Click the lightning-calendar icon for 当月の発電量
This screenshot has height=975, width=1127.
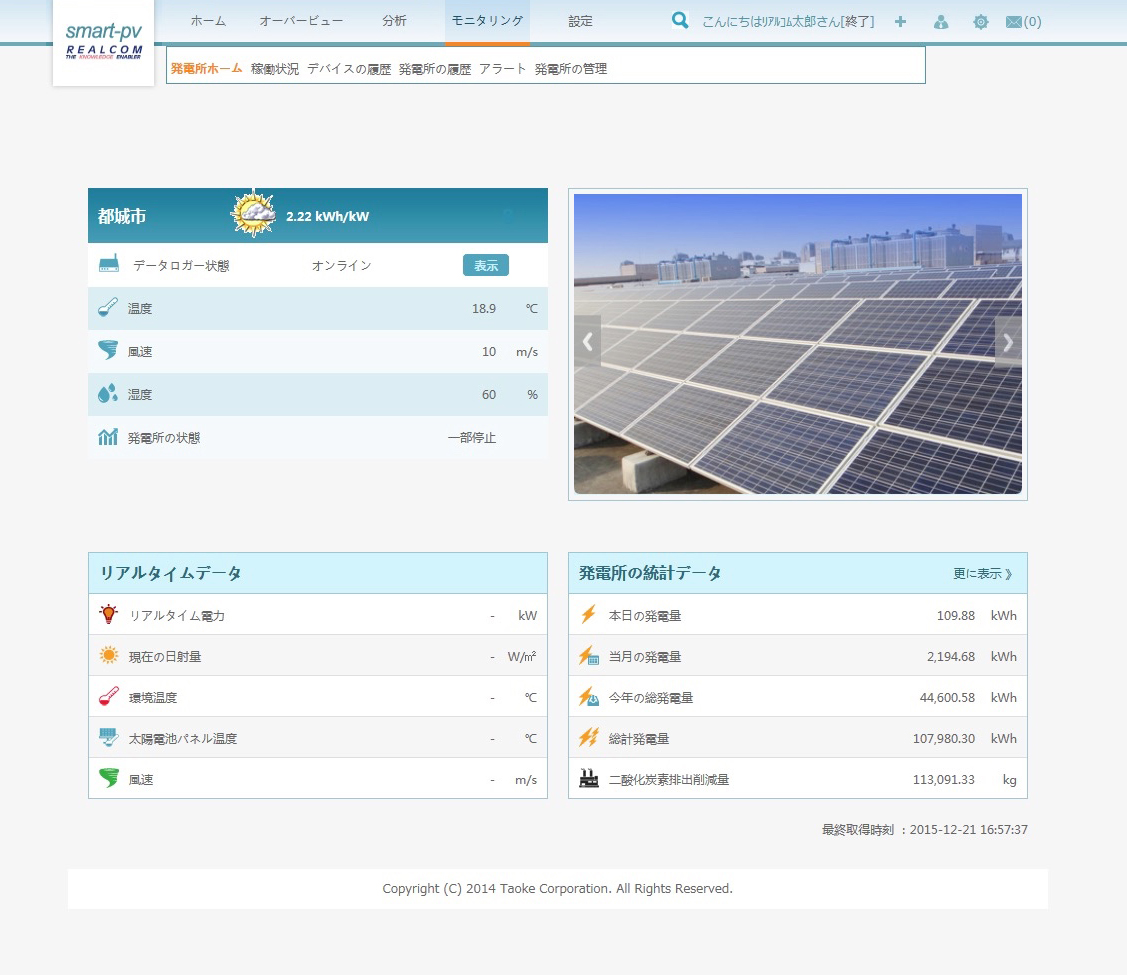pyautogui.click(x=589, y=655)
